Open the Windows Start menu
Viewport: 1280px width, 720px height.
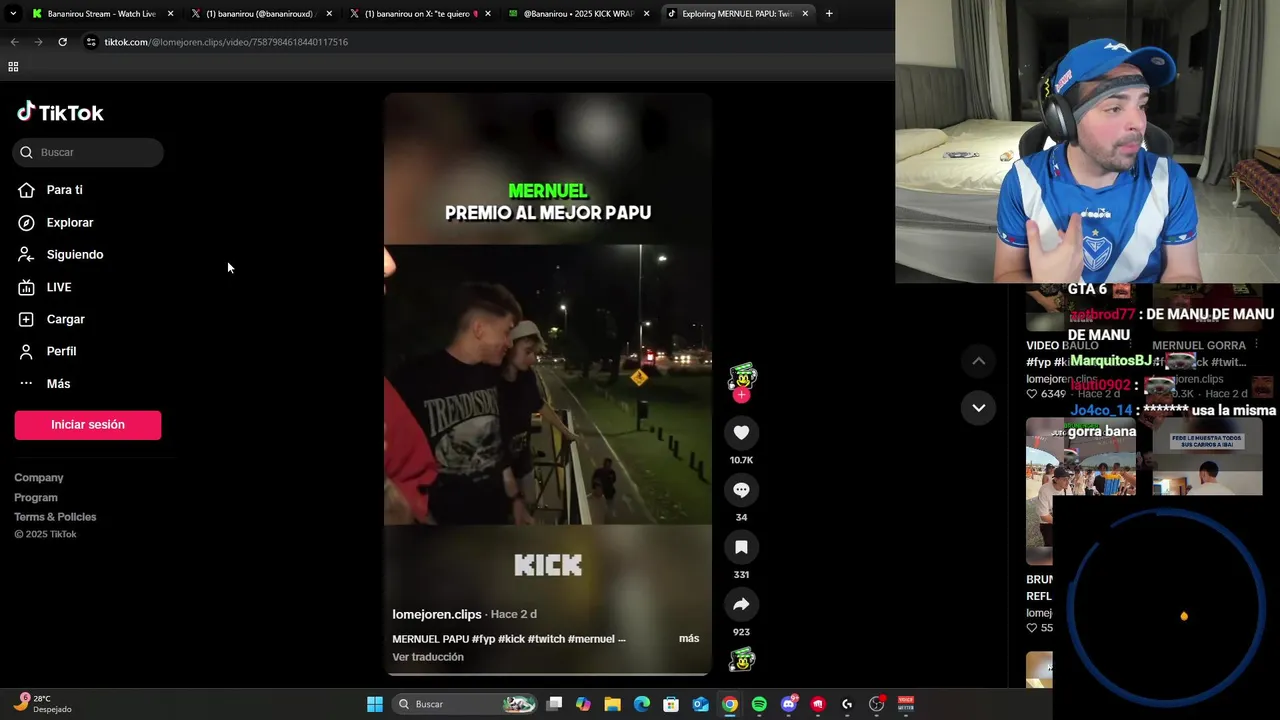tap(375, 704)
